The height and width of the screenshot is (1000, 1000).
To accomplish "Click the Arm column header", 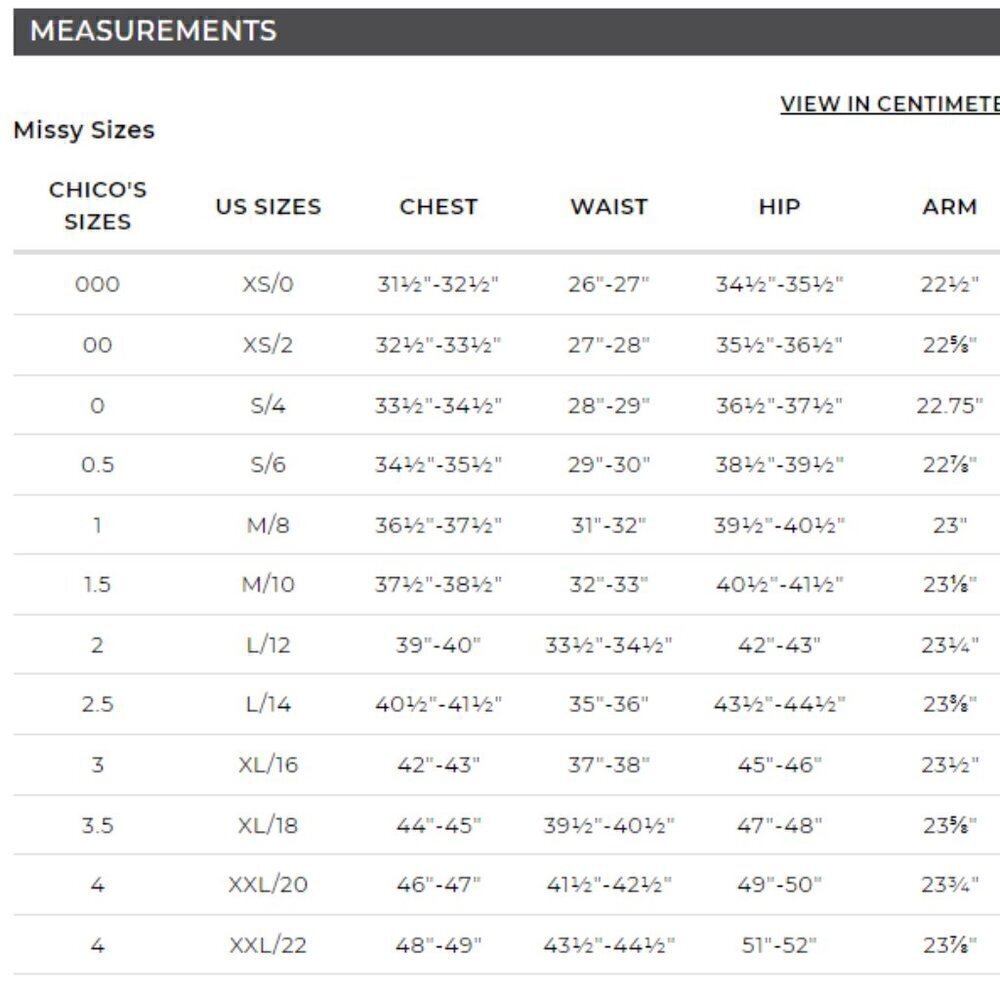I will pyautogui.click(x=950, y=207).
